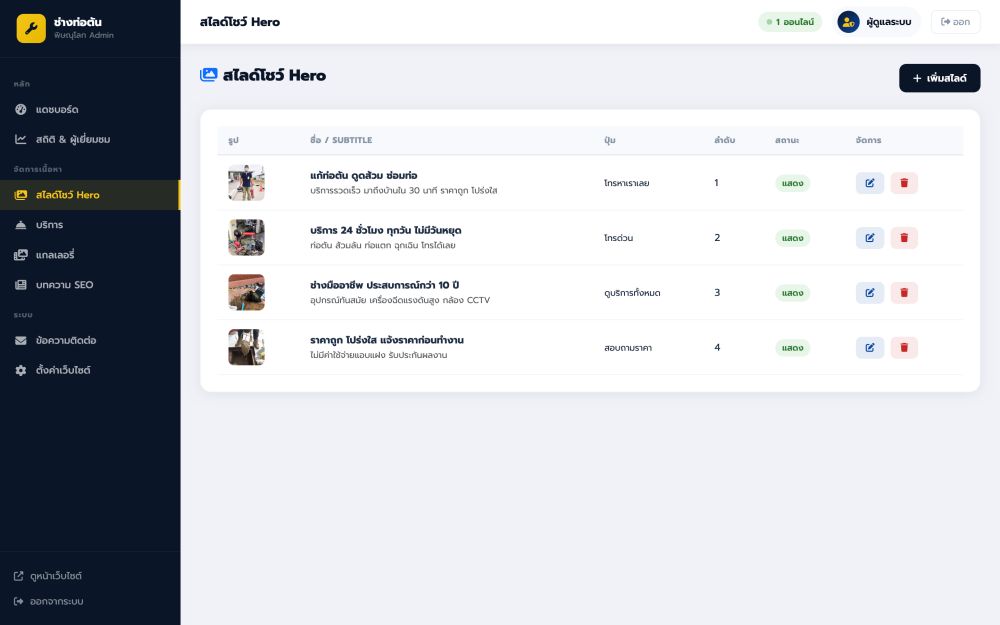
Task: Click trash icon for ราคาถูก โปร่งใส slide
Action: click(x=904, y=348)
